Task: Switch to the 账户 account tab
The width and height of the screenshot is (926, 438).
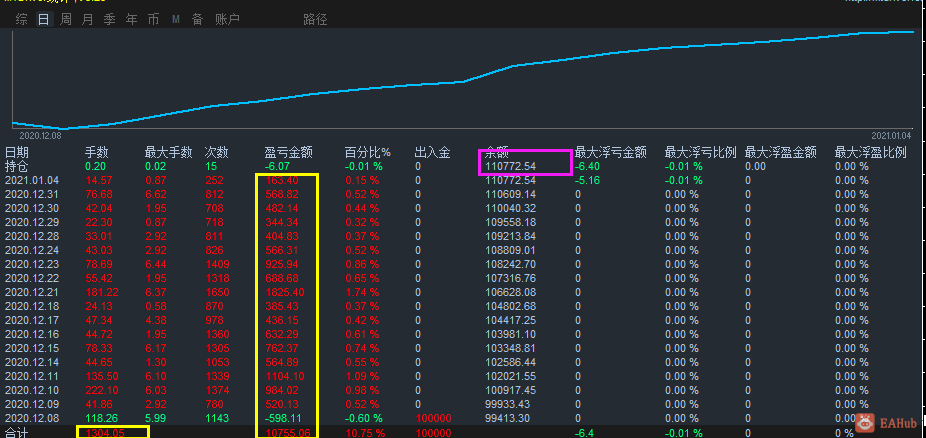Action: [x=227, y=19]
